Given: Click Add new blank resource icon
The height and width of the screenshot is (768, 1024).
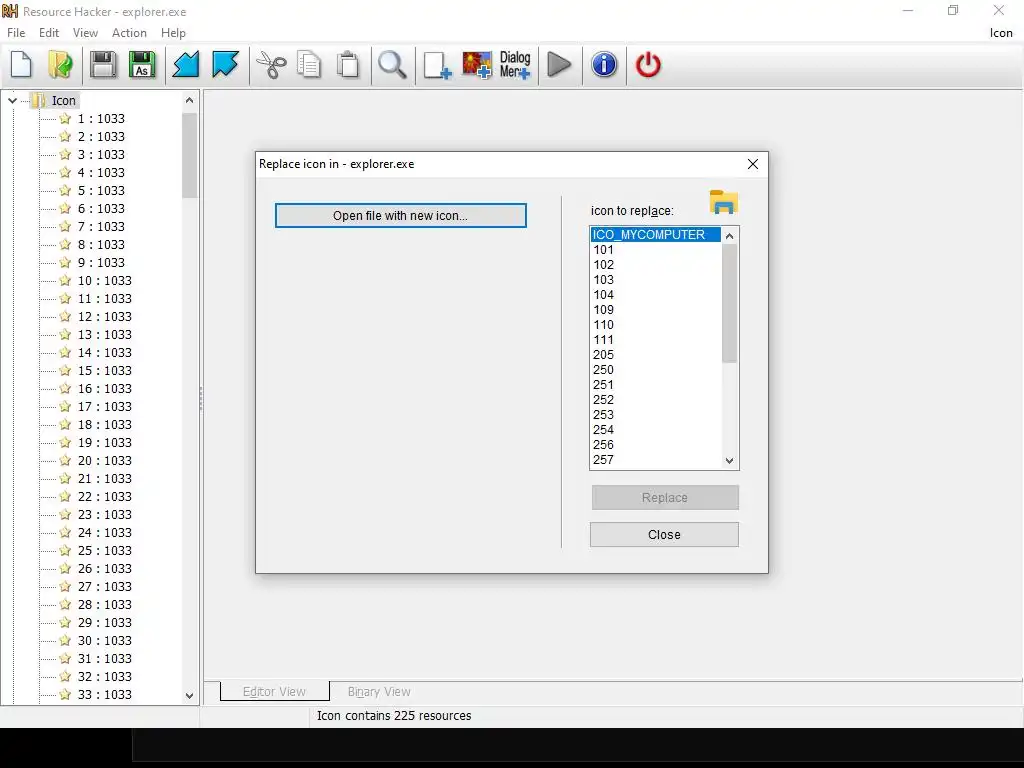Looking at the screenshot, I should pos(437,65).
